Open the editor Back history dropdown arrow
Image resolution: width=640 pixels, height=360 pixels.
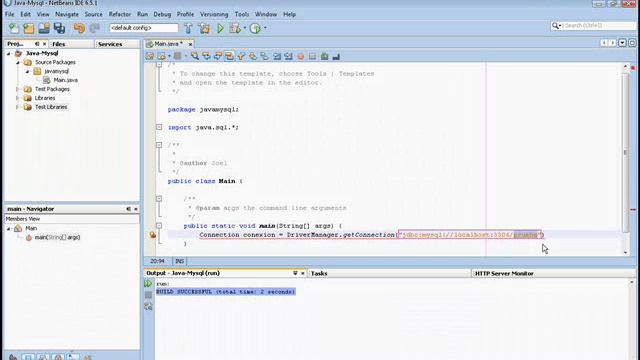pyautogui.click(x=169, y=56)
